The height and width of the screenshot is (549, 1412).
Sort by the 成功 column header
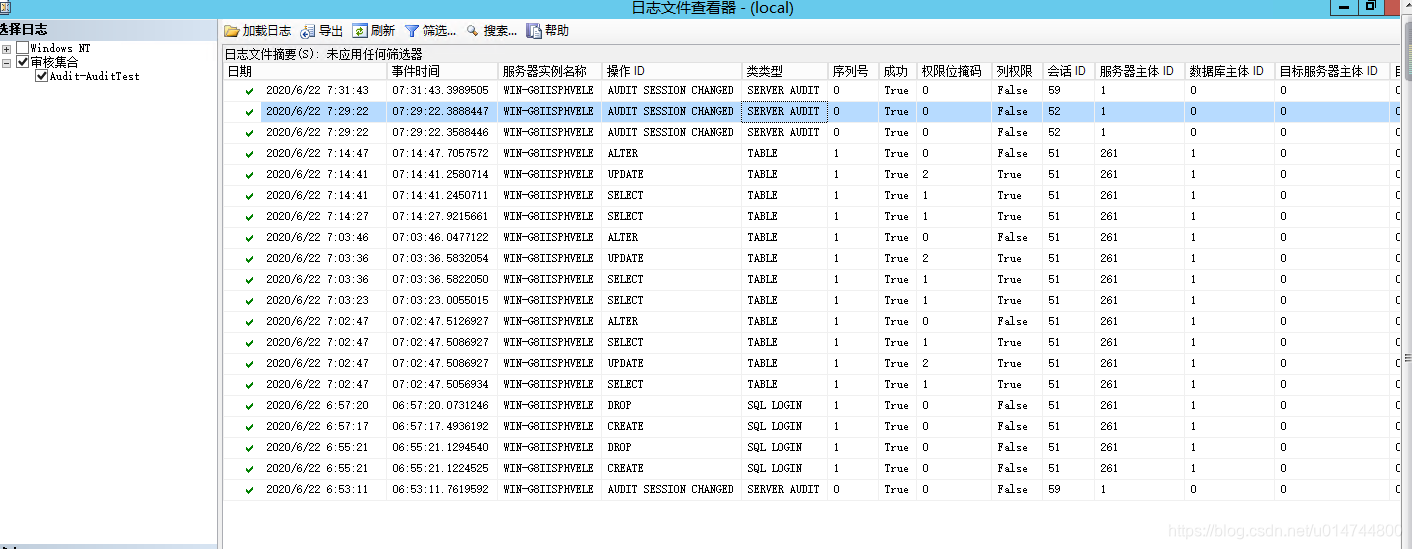(898, 72)
